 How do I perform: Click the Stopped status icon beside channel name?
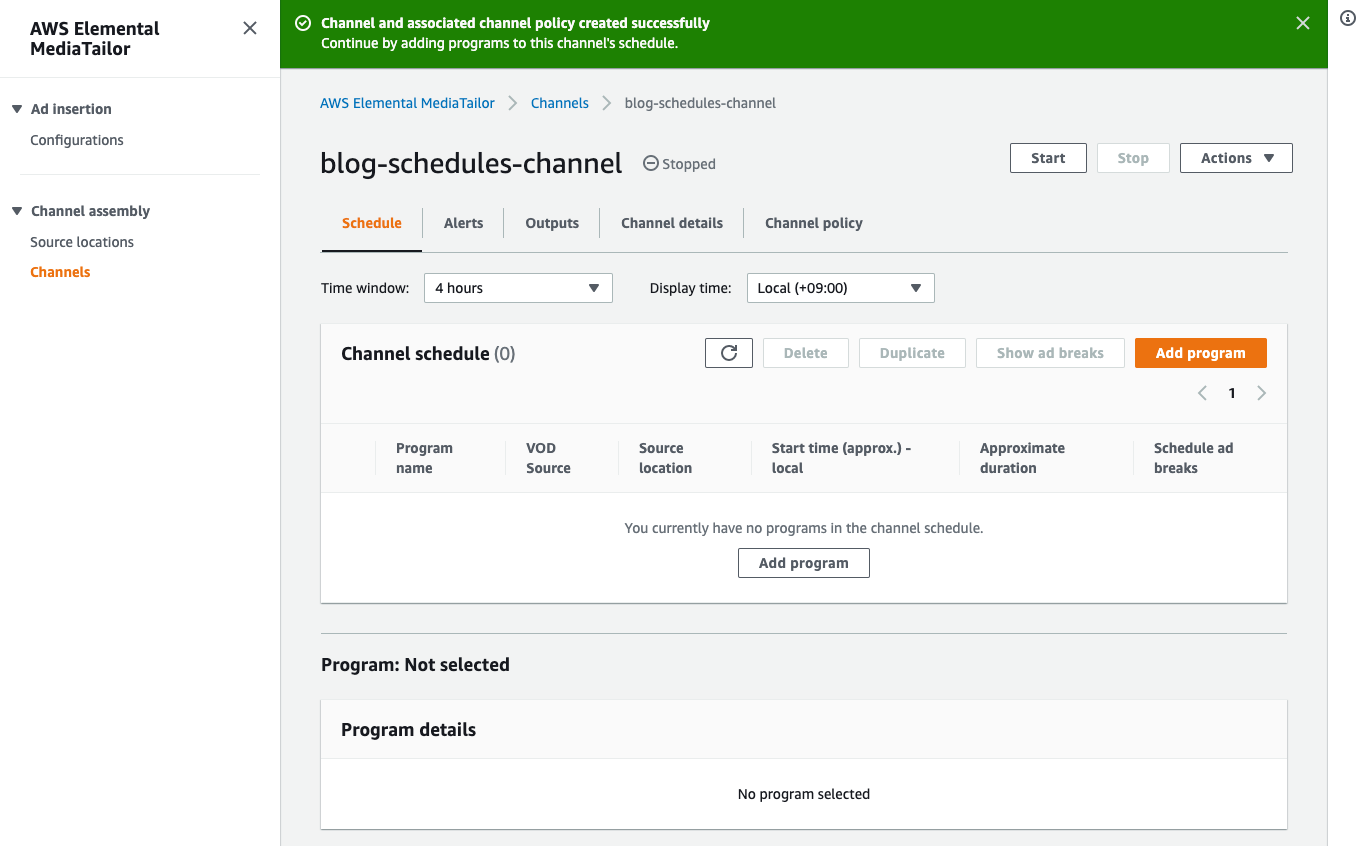651,163
